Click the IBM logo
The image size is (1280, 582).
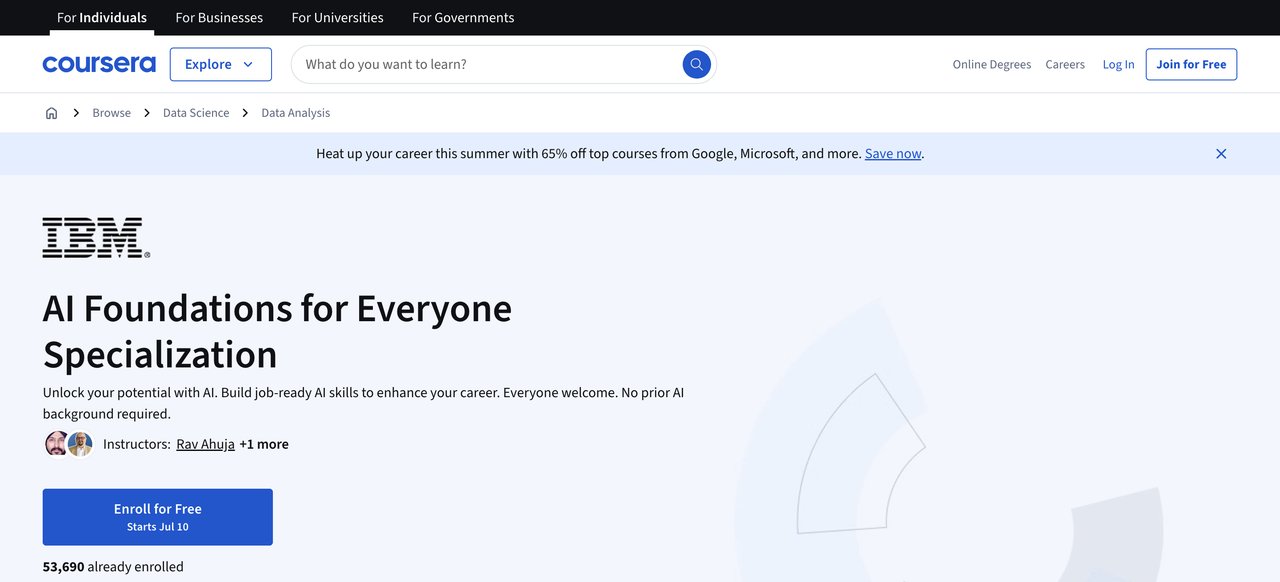pos(94,236)
